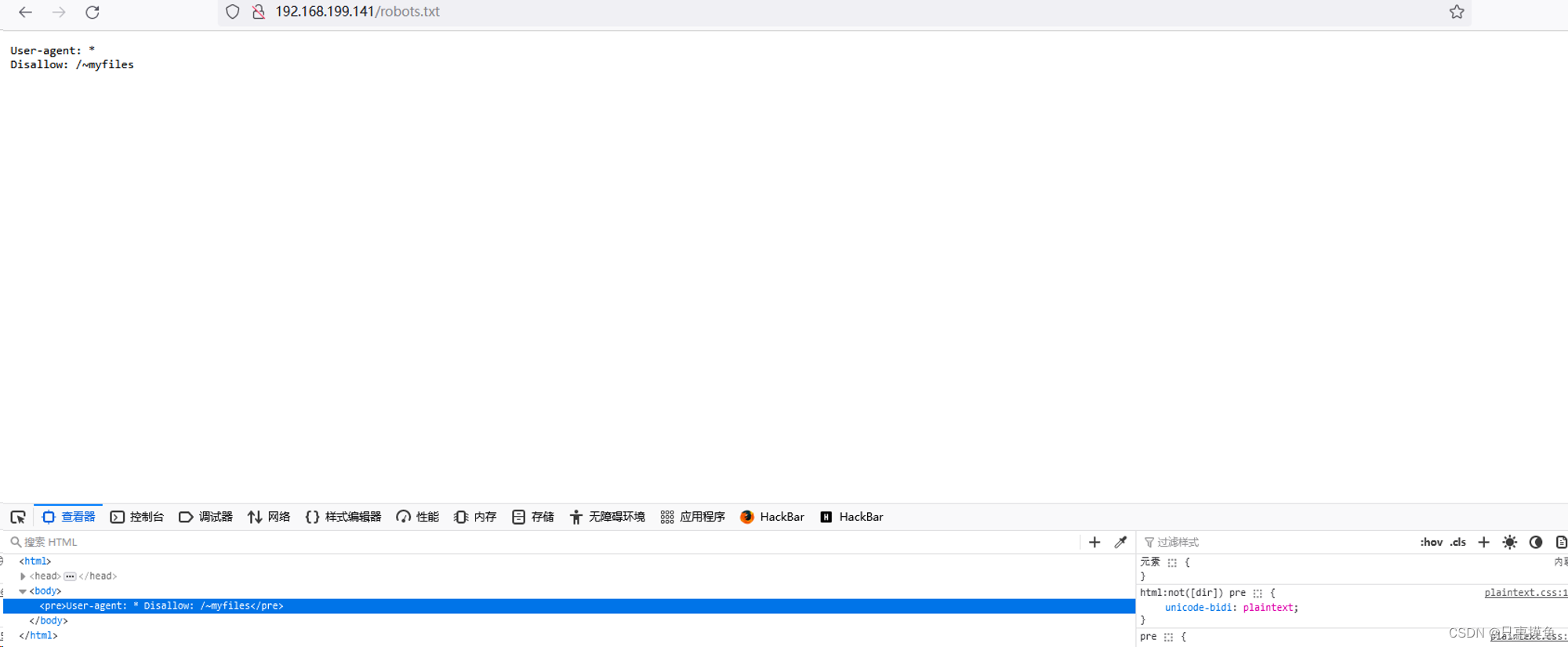Open the 存储 storage tab
The height and width of the screenshot is (647, 1568).
click(533, 517)
